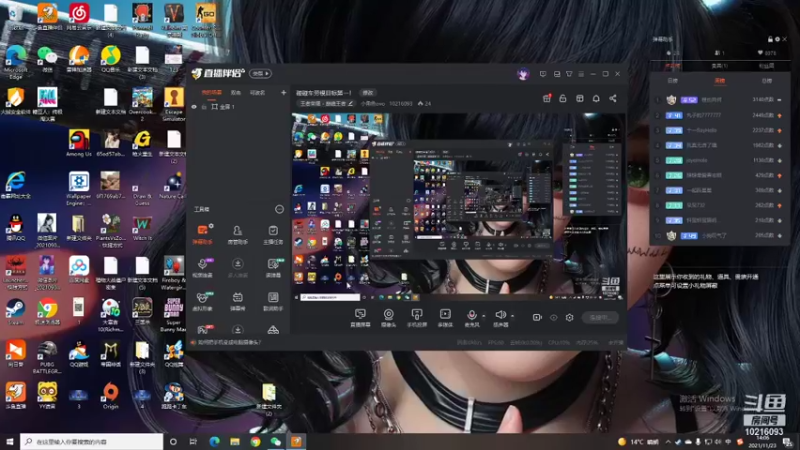Add a new scene with plus icon
800x450 pixels.
pos(283,92)
